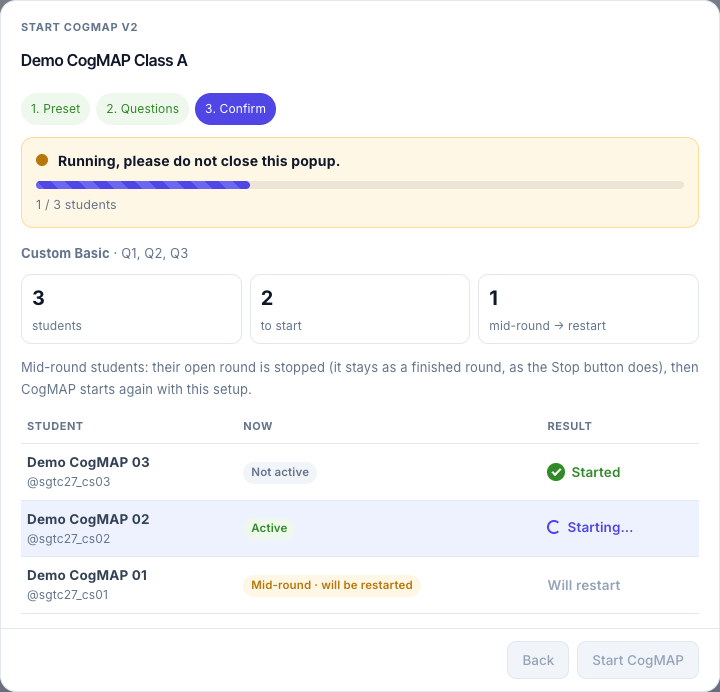Click the striped progress bar
The image size is (720, 692).
pos(360,185)
